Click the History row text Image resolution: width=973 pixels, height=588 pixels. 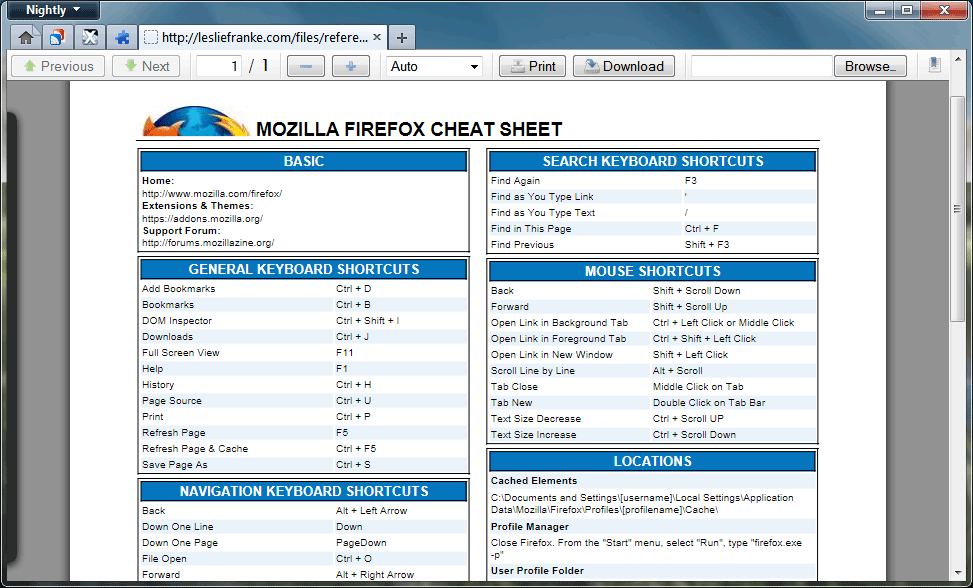point(158,385)
